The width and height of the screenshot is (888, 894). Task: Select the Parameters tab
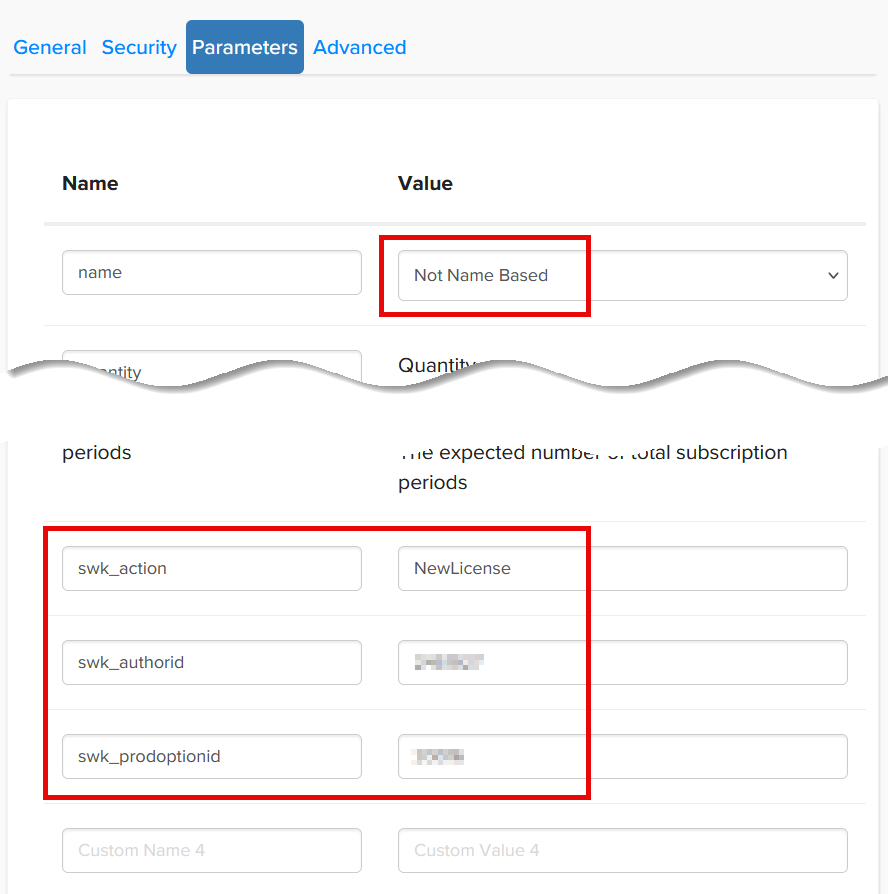(x=245, y=47)
